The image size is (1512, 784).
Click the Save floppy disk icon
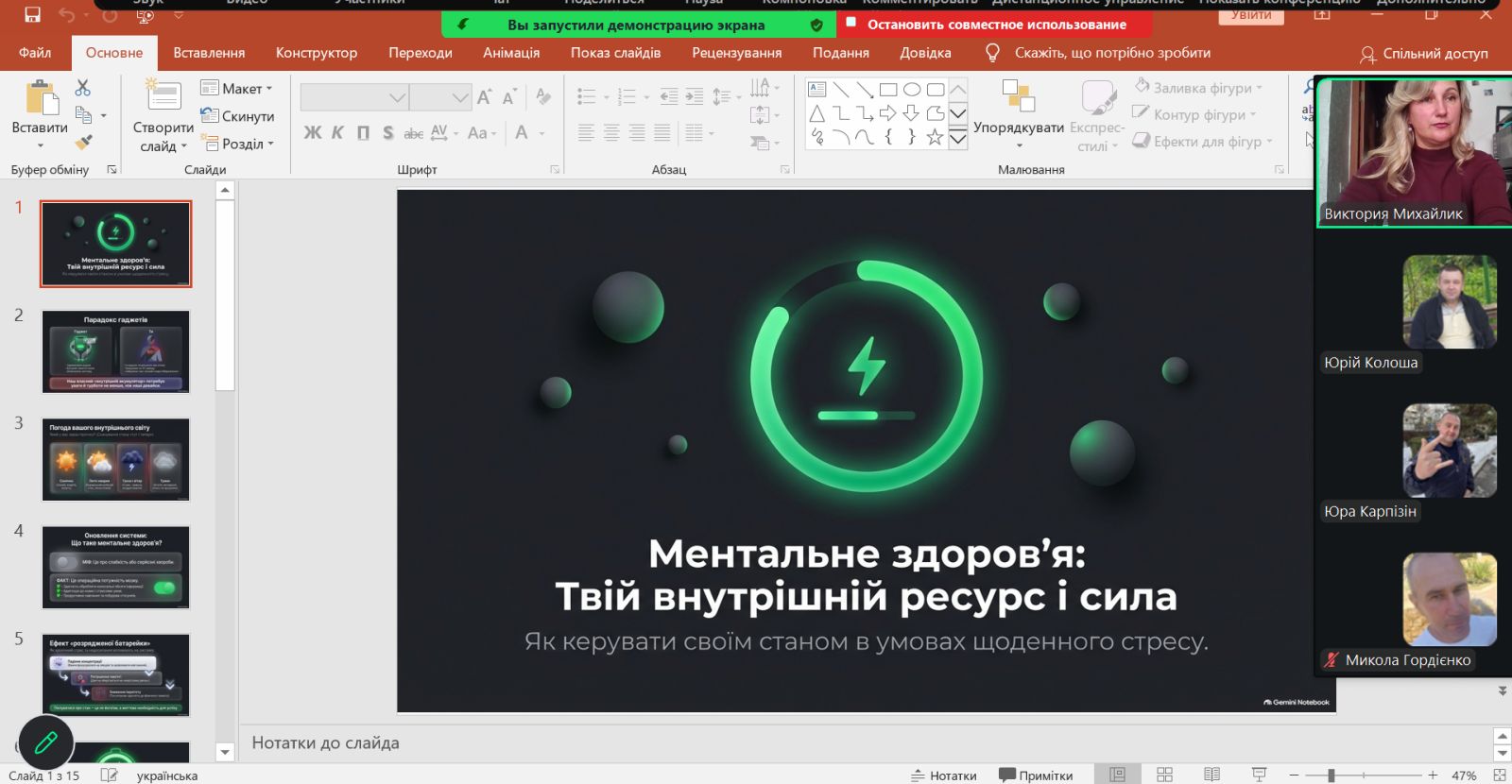point(32,14)
